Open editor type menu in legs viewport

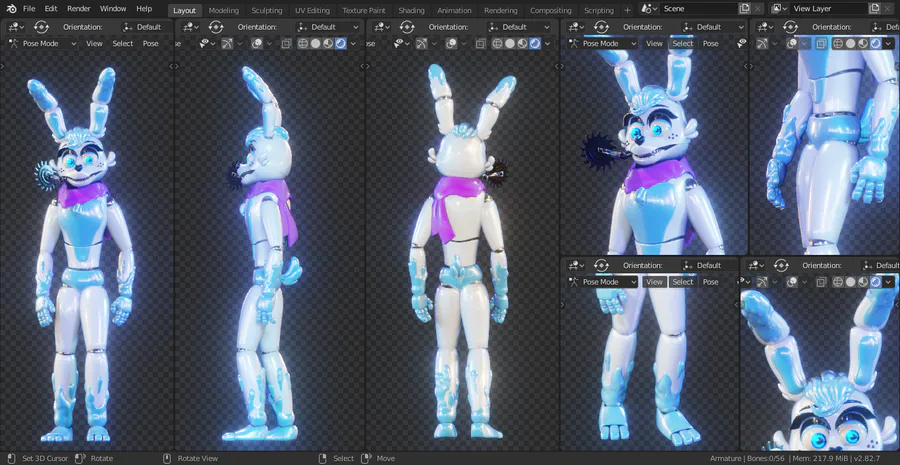point(576,265)
